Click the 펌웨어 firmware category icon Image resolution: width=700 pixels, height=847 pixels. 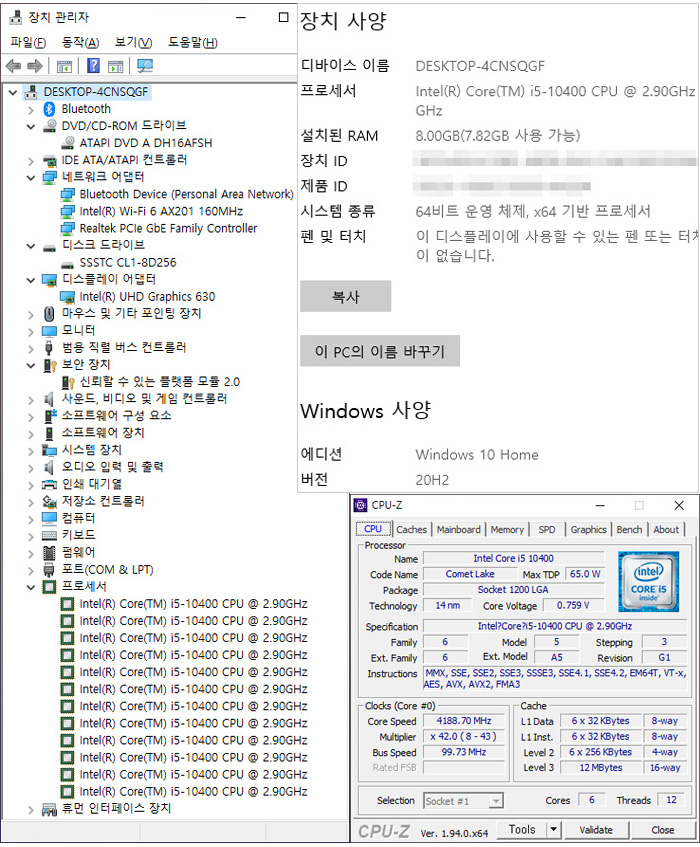click(49, 553)
